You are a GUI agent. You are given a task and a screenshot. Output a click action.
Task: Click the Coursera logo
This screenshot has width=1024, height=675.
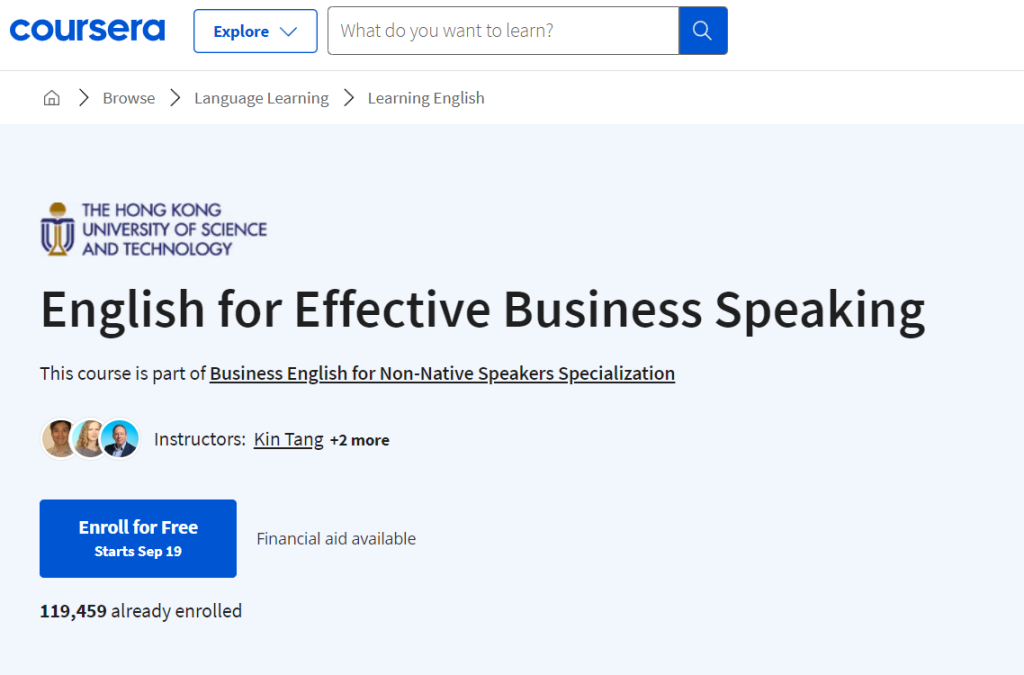point(87,30)
